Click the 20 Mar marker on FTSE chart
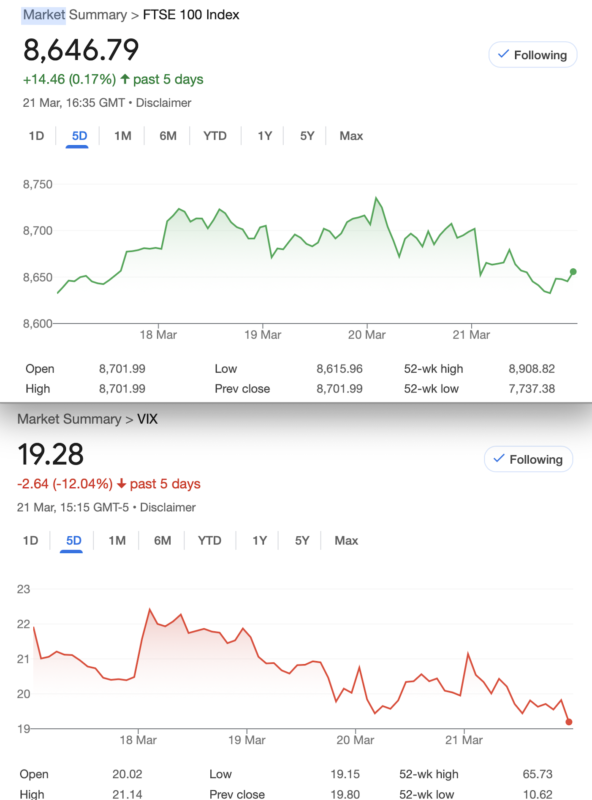The height and width of the screenshot is (800, 592). coord(367,335)
